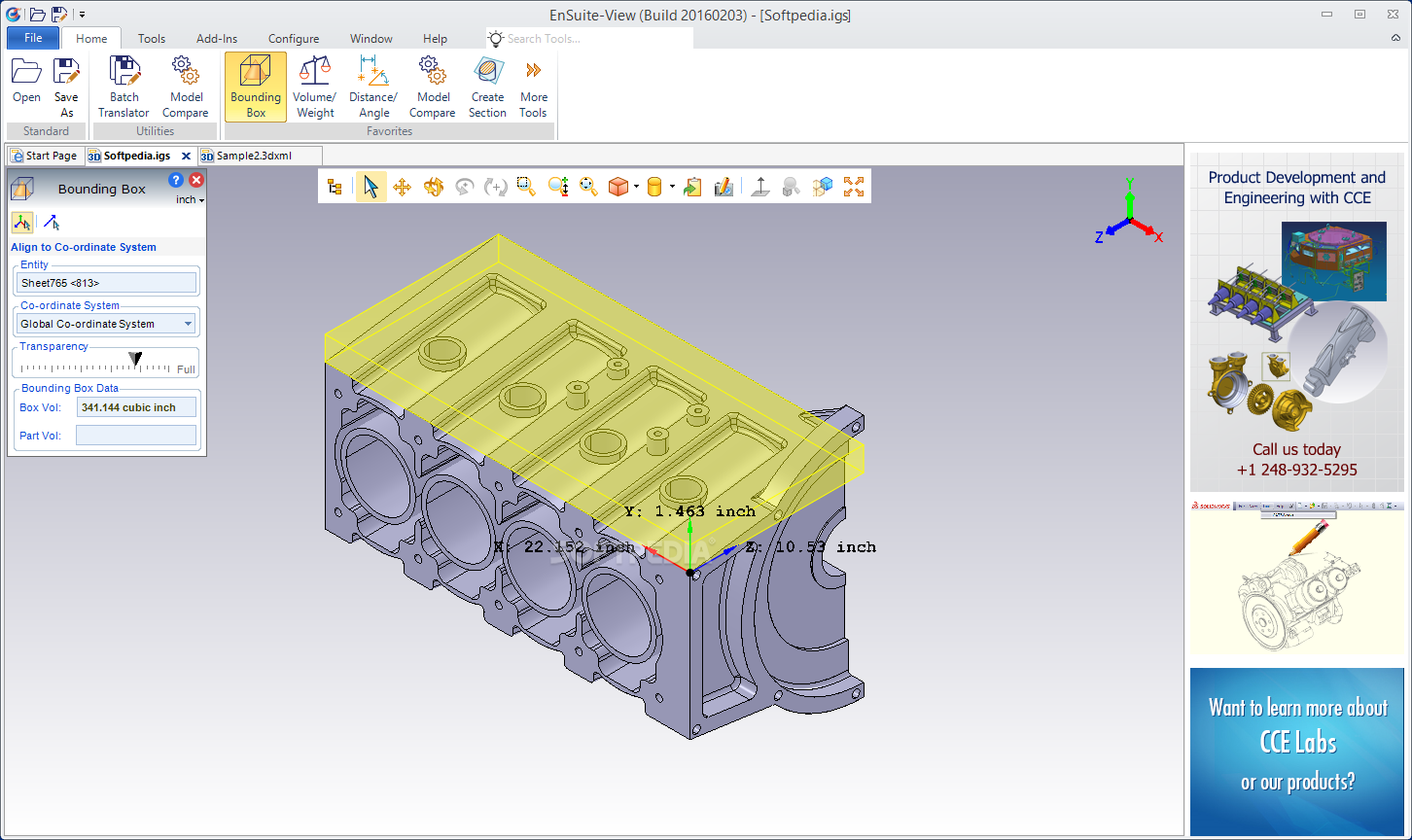This screenshot has height=840, width=1412.
Task: Switch to the Home ribbon tab
Action: tap(91, 39)
